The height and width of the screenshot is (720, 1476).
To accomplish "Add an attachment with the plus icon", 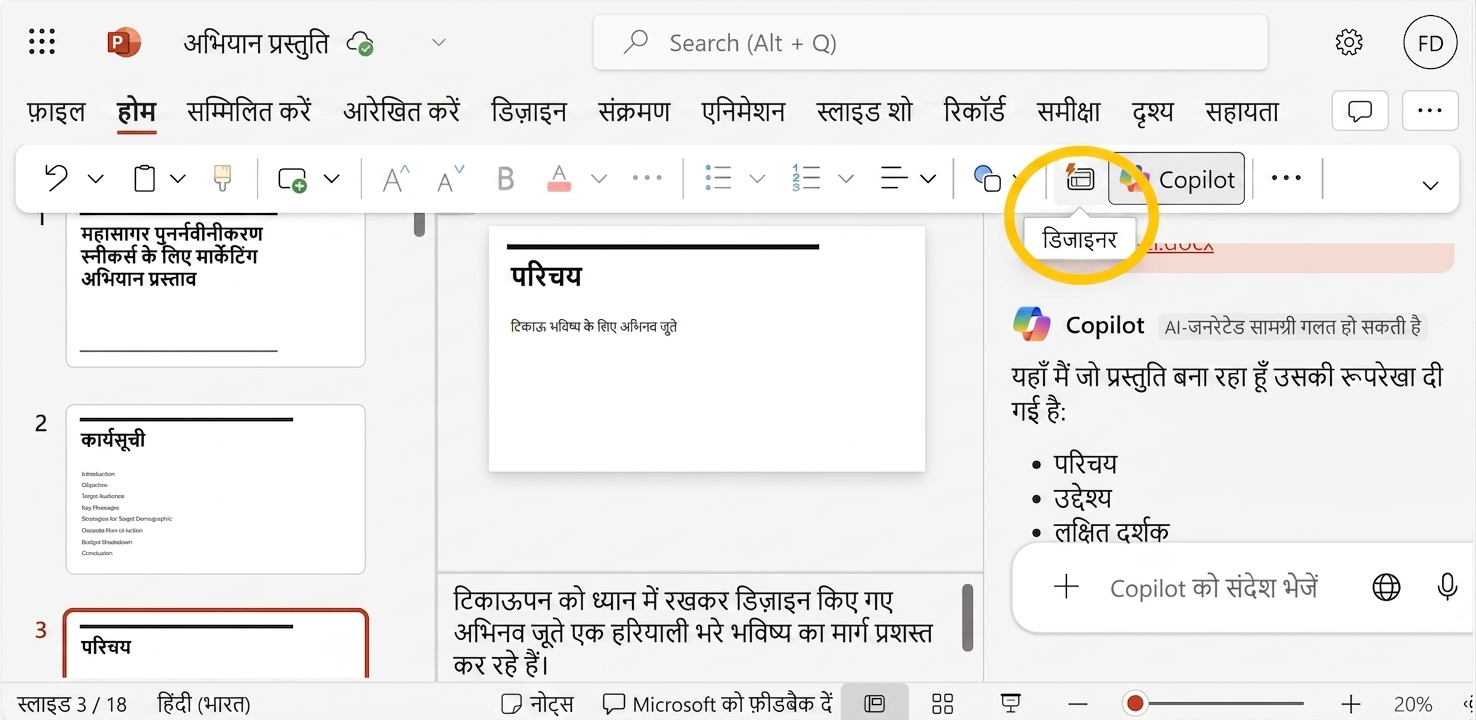I will point(1066,586).
